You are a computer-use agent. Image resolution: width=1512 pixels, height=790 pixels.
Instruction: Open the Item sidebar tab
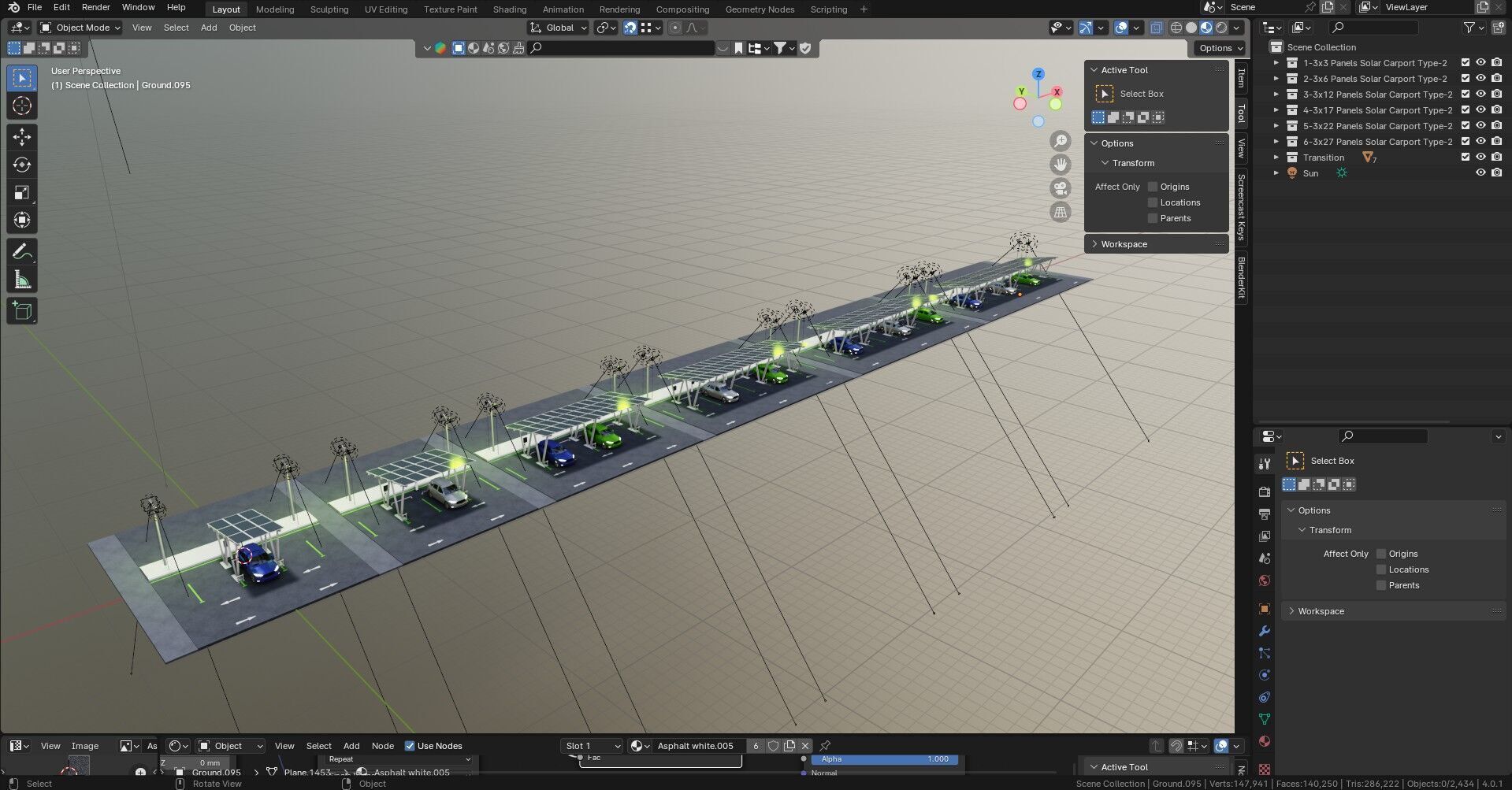click(x=1241, y=78)
